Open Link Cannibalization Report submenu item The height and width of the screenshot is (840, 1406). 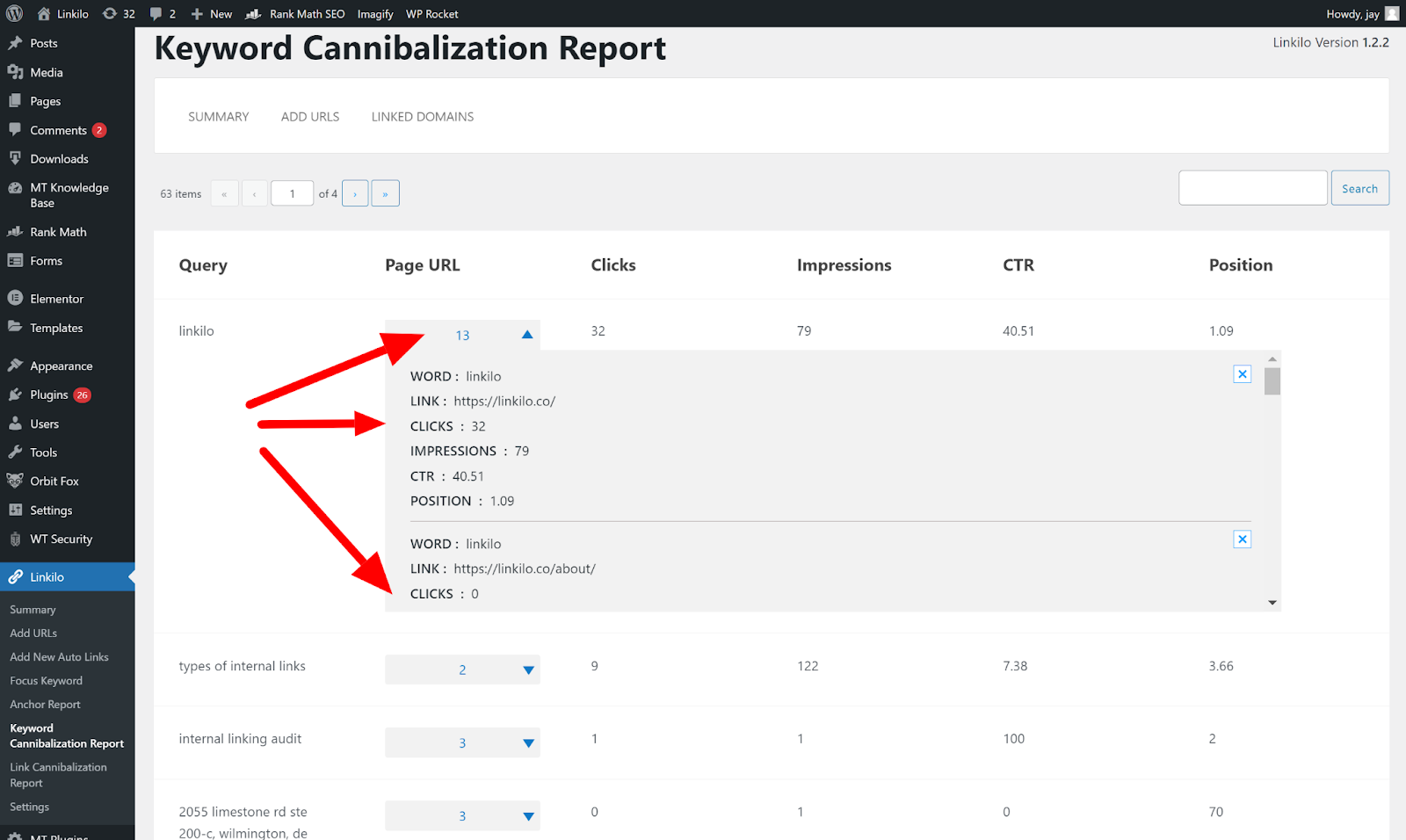pos(59,775)
